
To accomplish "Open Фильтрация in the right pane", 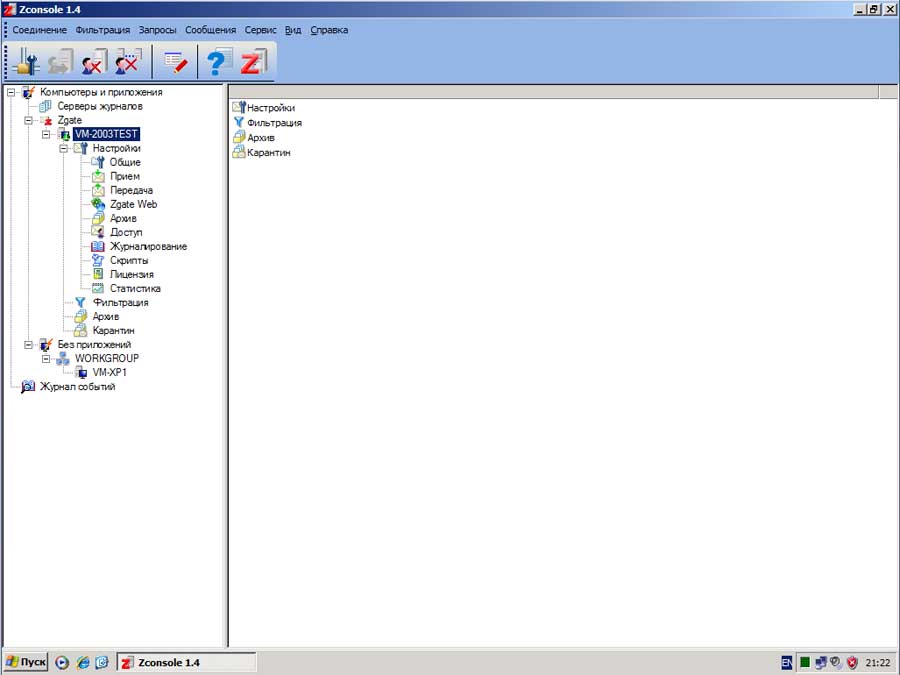I will click(274, 122).
